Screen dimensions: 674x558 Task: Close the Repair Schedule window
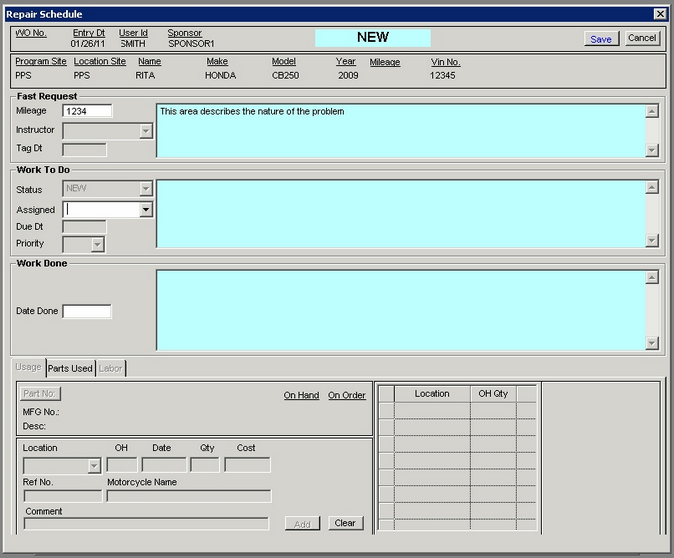660,14
